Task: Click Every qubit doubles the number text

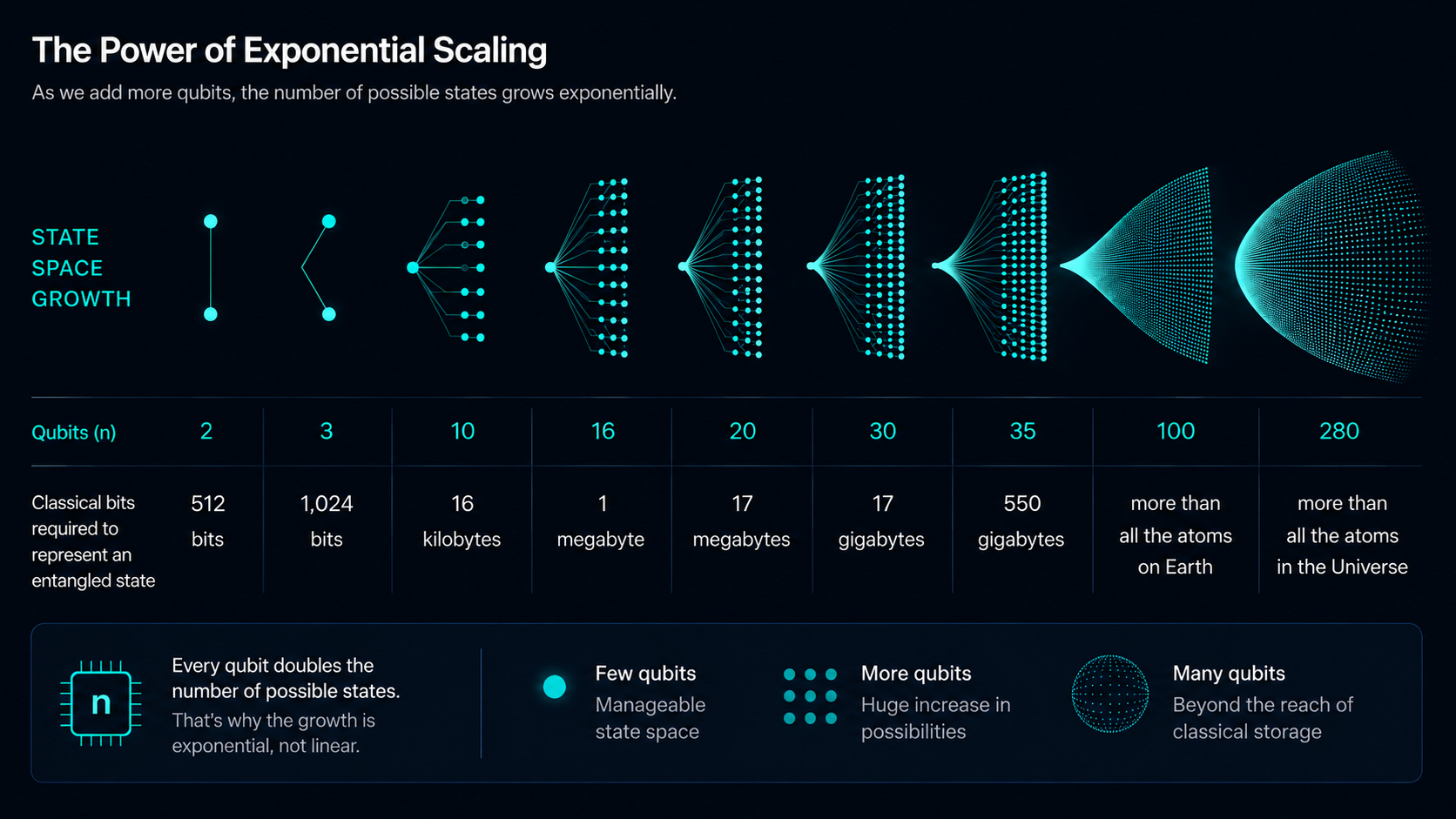Action: tap(286, 678)
